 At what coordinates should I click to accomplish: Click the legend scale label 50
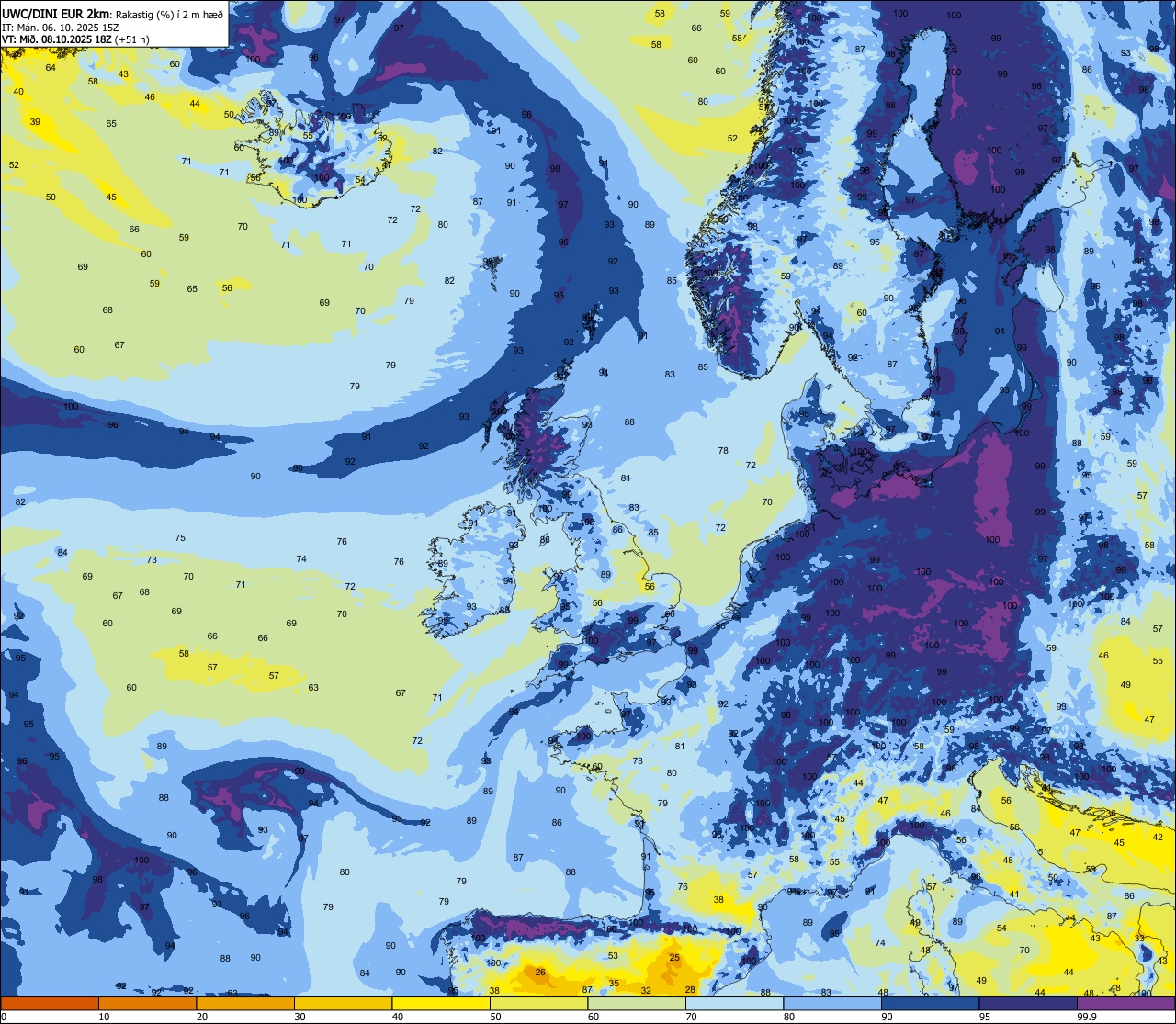(x=495, y=1017)
